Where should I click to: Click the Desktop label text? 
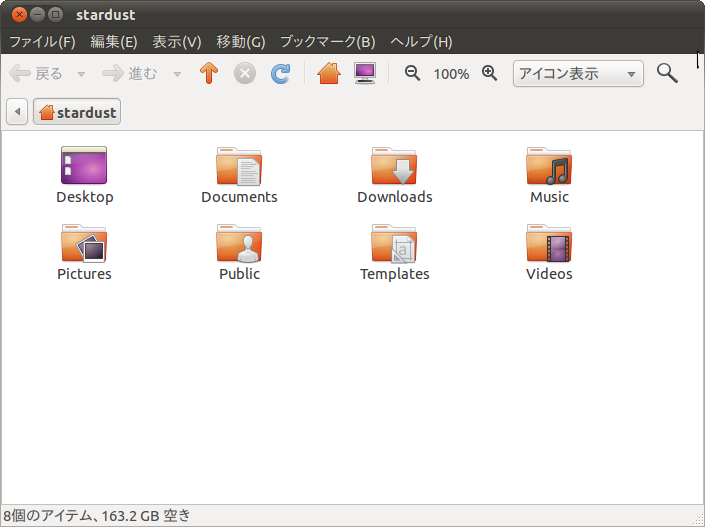tap(85, 197)
